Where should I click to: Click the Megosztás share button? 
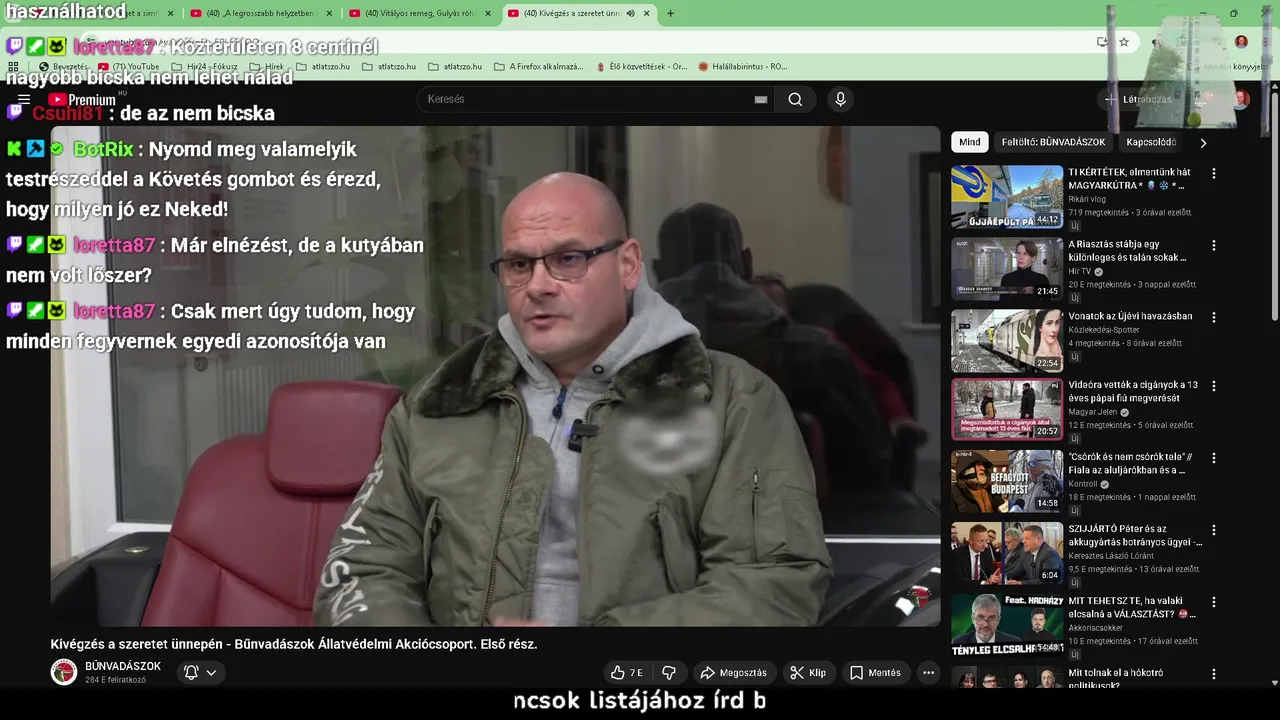tap(734, 673)
